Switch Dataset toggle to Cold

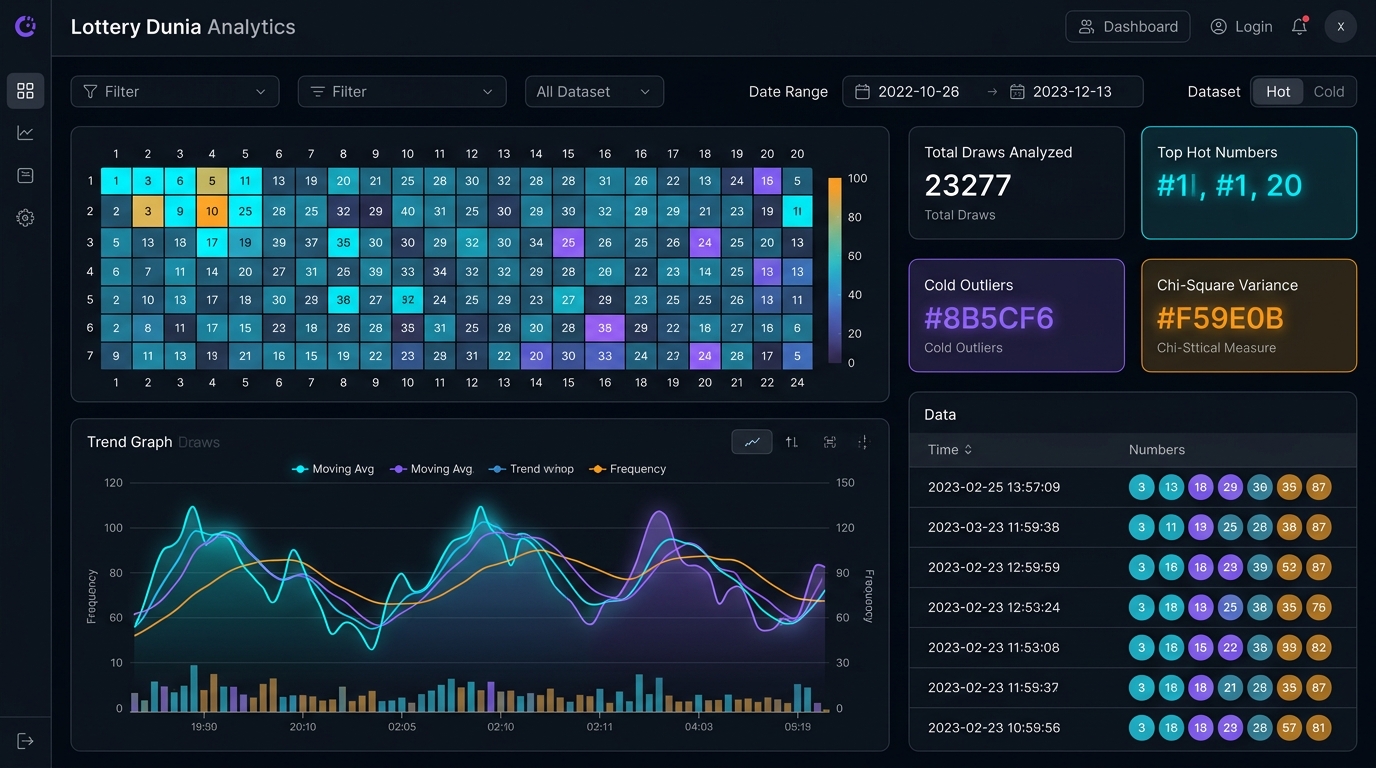(1329, 91)
